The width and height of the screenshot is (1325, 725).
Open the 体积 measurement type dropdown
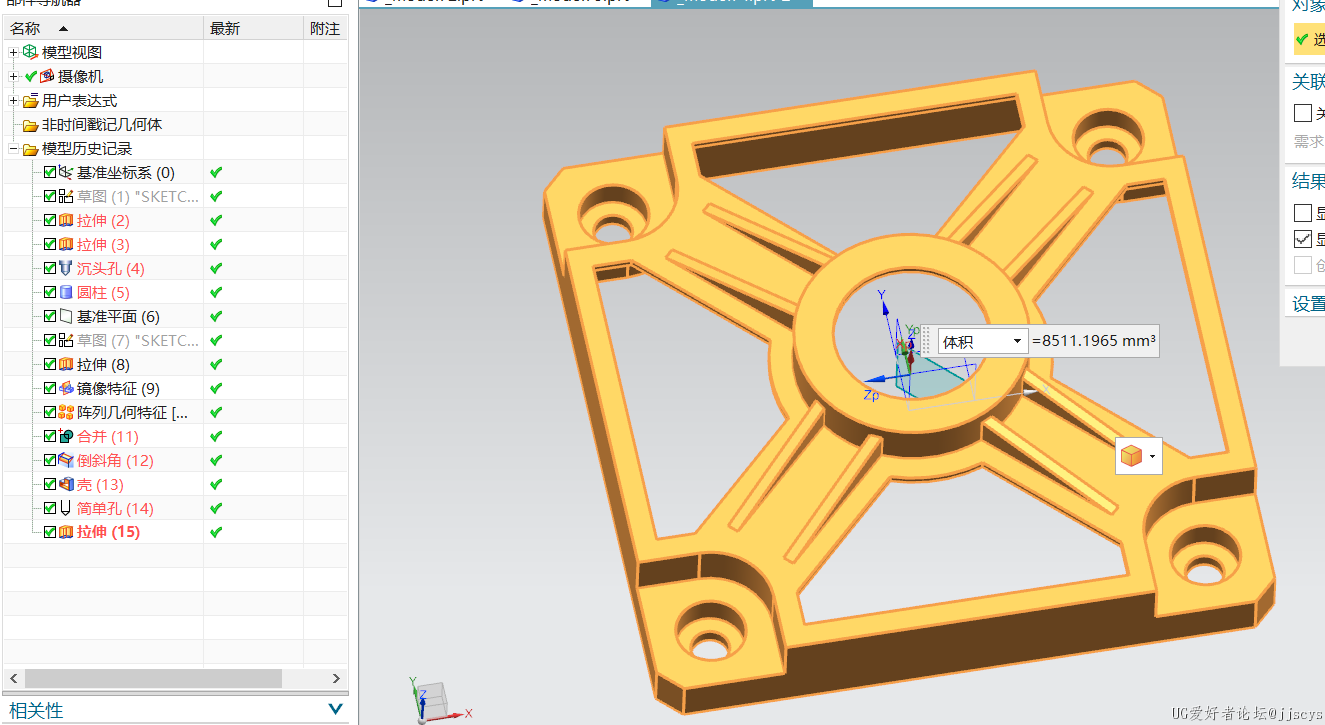pyautogui.click(x=1018, y=341)
